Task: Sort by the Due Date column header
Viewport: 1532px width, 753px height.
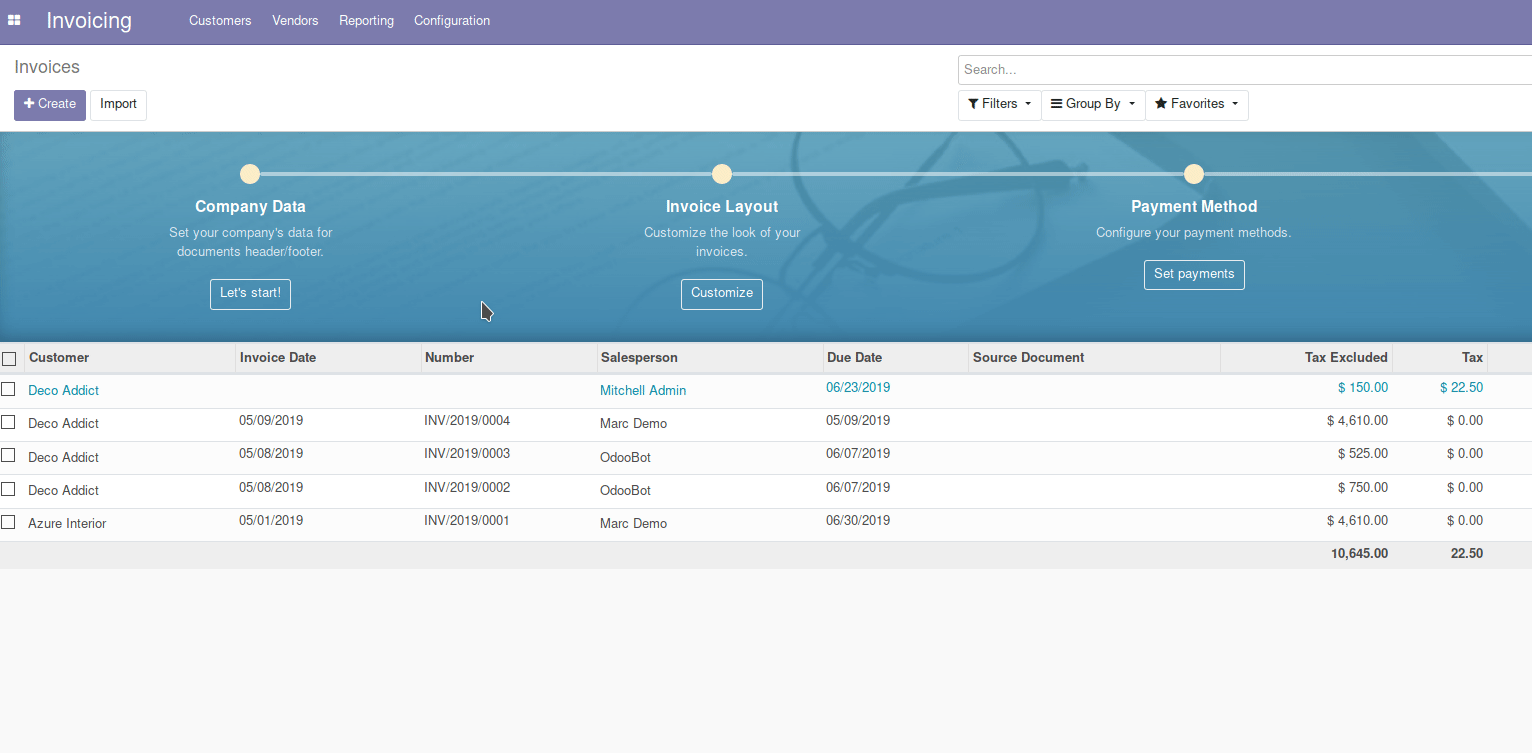Action: click(x=854, y=358)
